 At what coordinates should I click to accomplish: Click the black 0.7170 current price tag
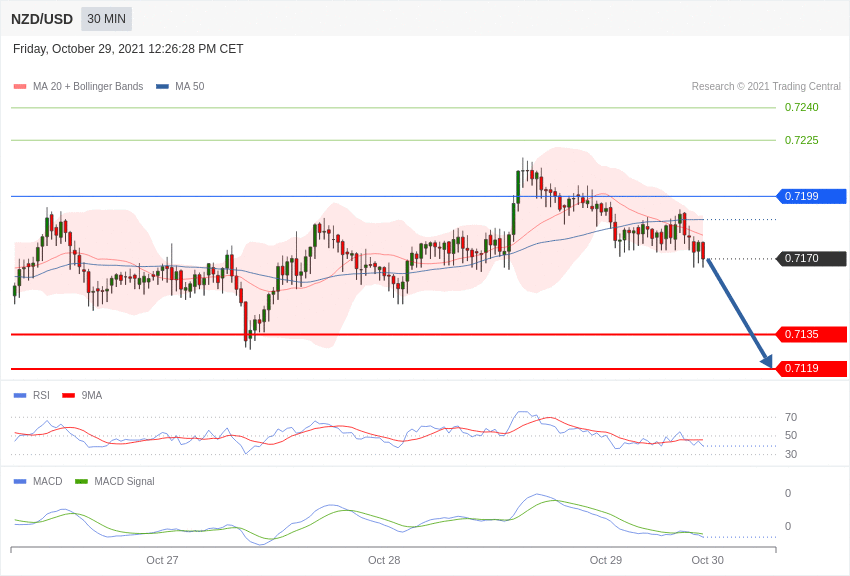812,258
